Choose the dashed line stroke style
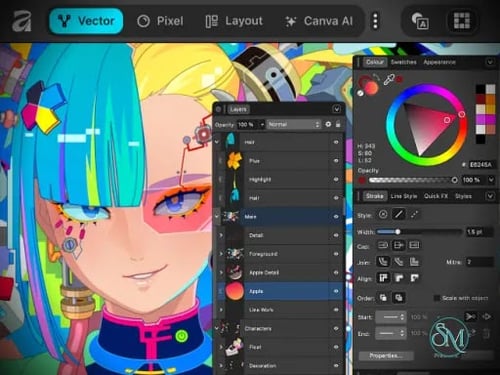500x375 pixels. (414, 214)
